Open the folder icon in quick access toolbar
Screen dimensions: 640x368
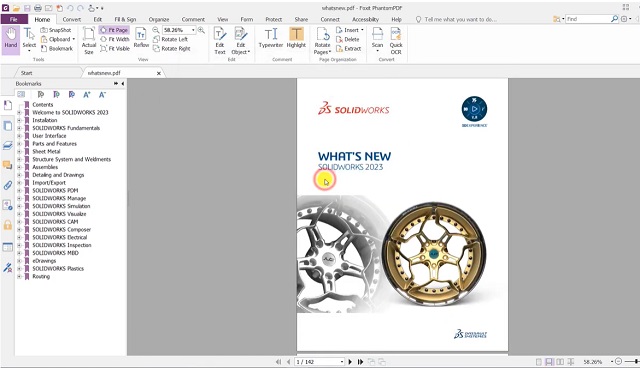[x=16, y=8]
